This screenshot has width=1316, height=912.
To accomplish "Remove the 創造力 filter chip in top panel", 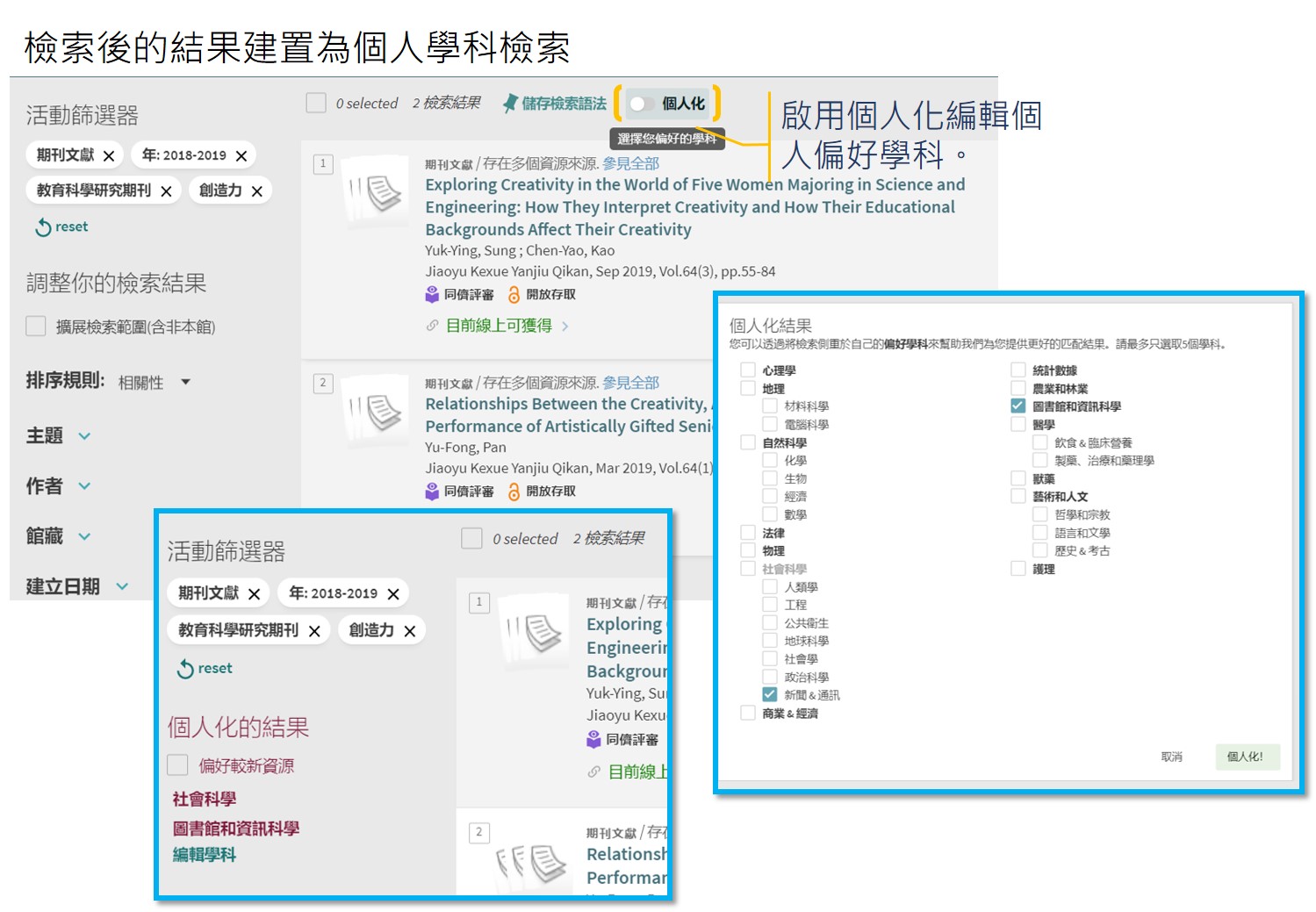I will 256,191.
